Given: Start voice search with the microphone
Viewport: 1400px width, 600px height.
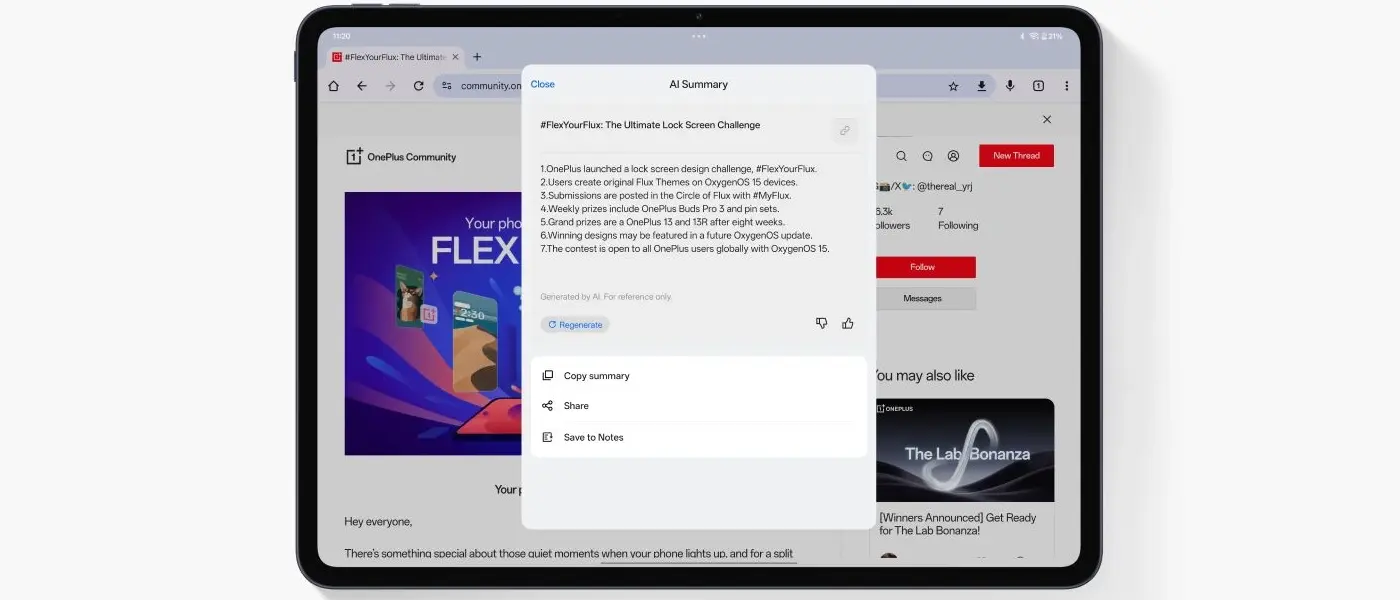Looking at the screenshot, I should coord(1010,86).
